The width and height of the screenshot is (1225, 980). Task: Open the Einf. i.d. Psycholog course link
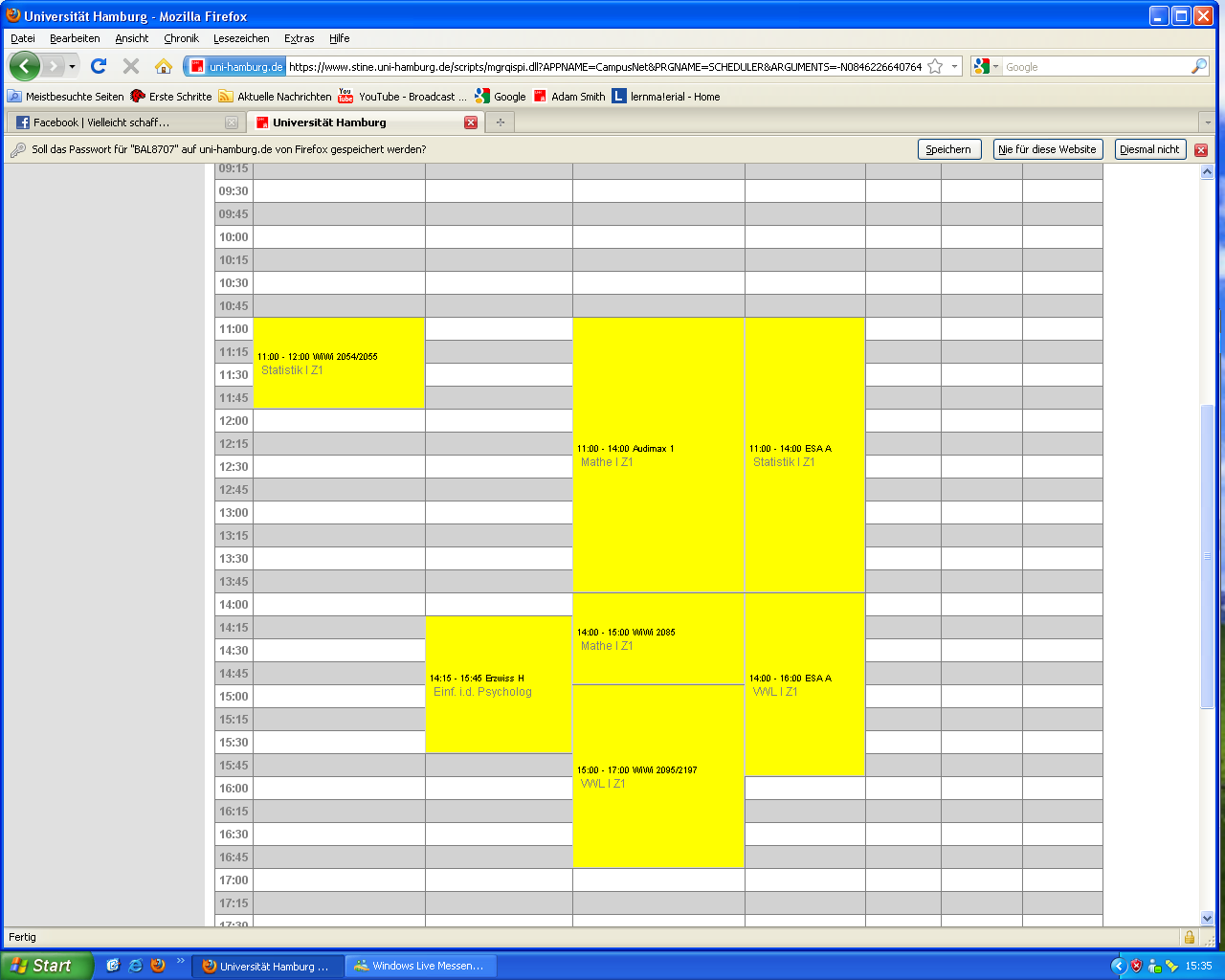tap(482, 692)
